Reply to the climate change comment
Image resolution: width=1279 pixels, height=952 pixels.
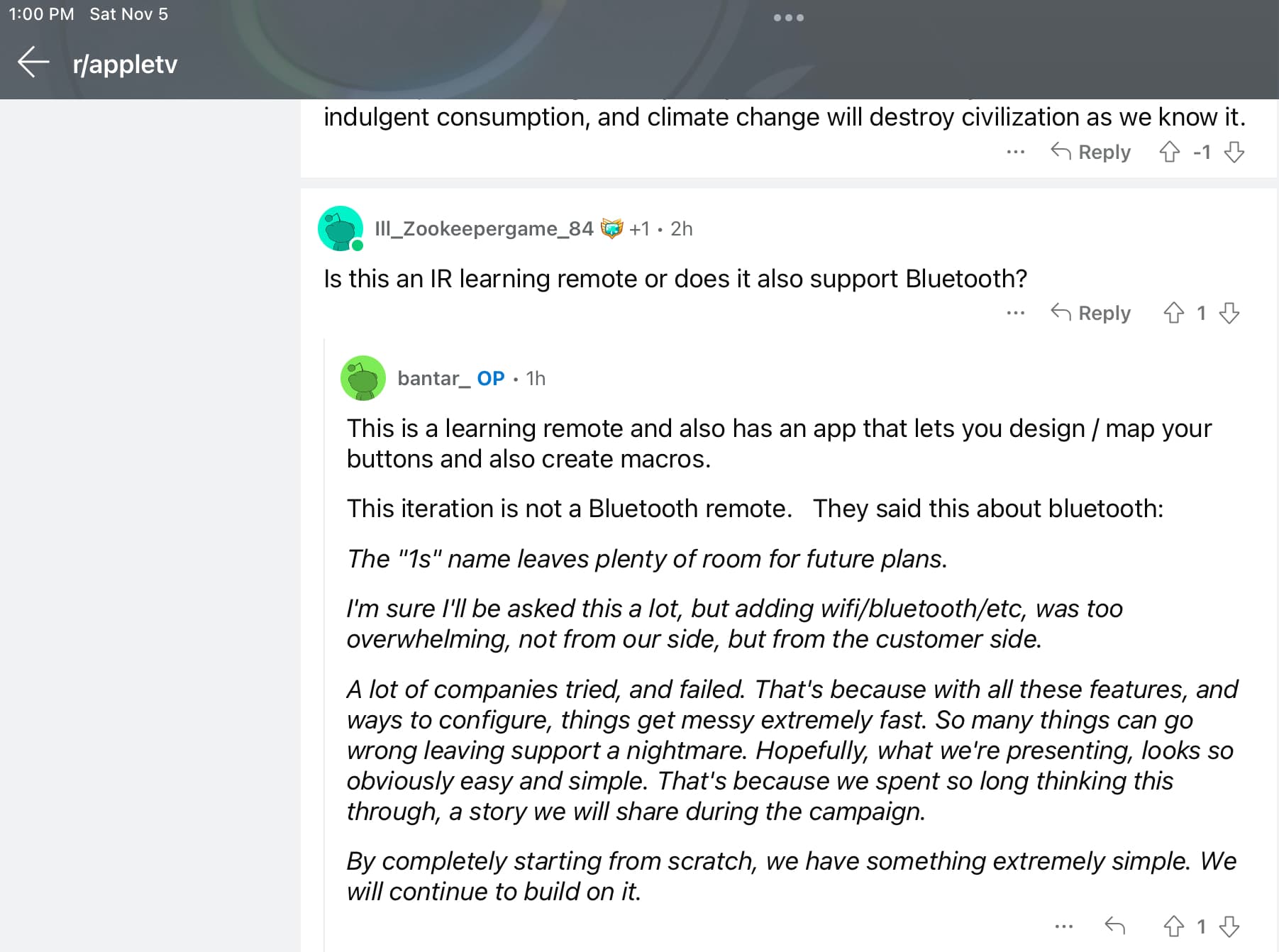[1091, 152]
